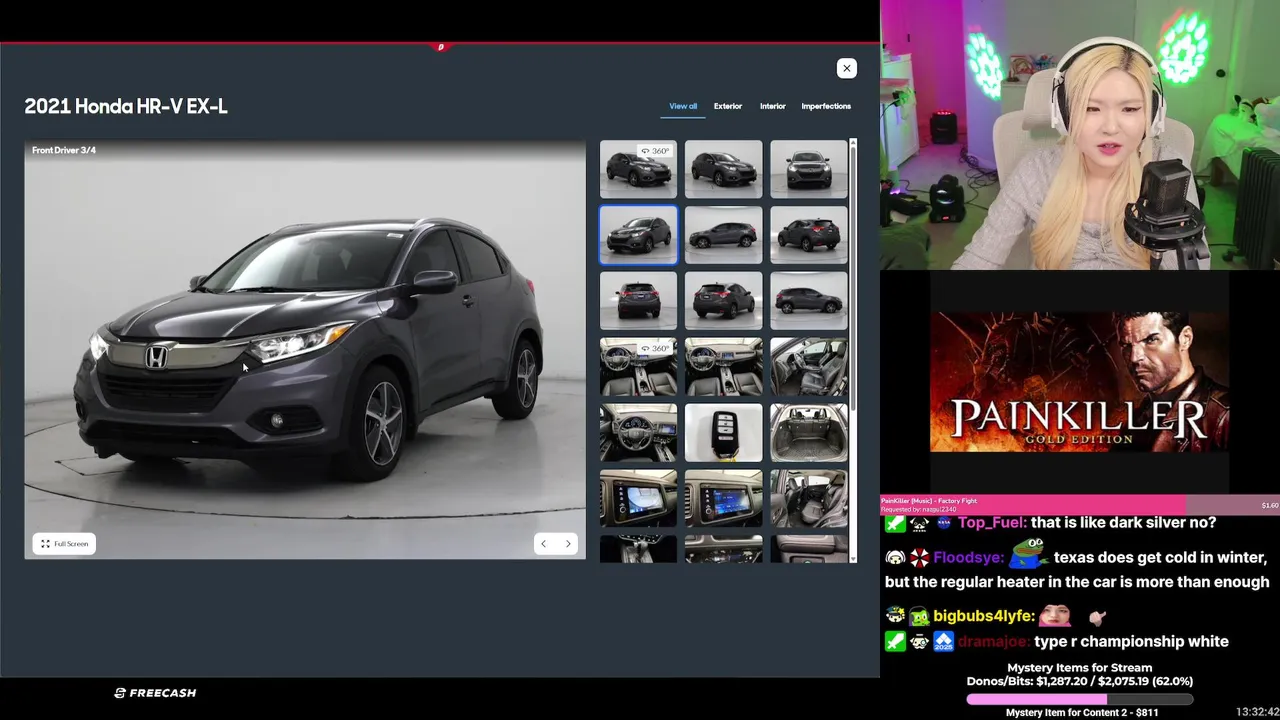The image size is (1280, 720).
Task: Open the rear seats interior thumbnail
Action: click(x=808, y=499)
